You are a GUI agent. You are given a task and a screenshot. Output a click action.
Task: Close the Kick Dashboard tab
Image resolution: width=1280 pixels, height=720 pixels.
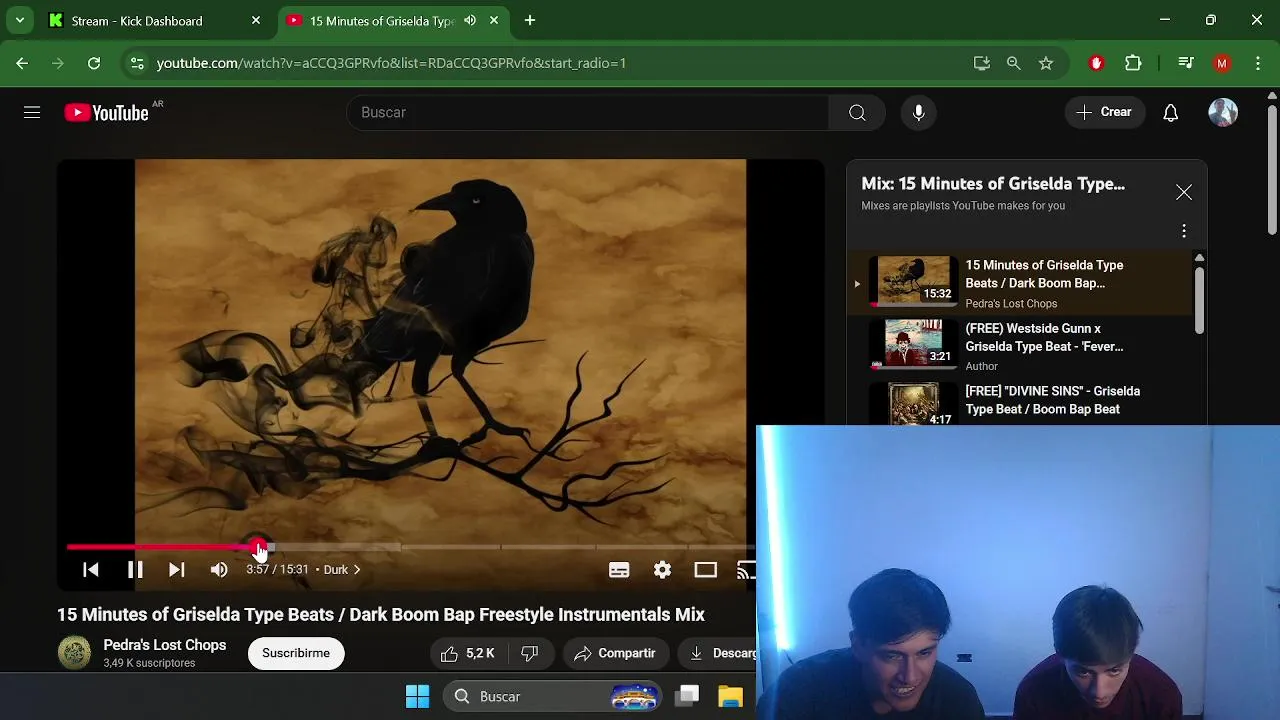(x=256, y=20)
